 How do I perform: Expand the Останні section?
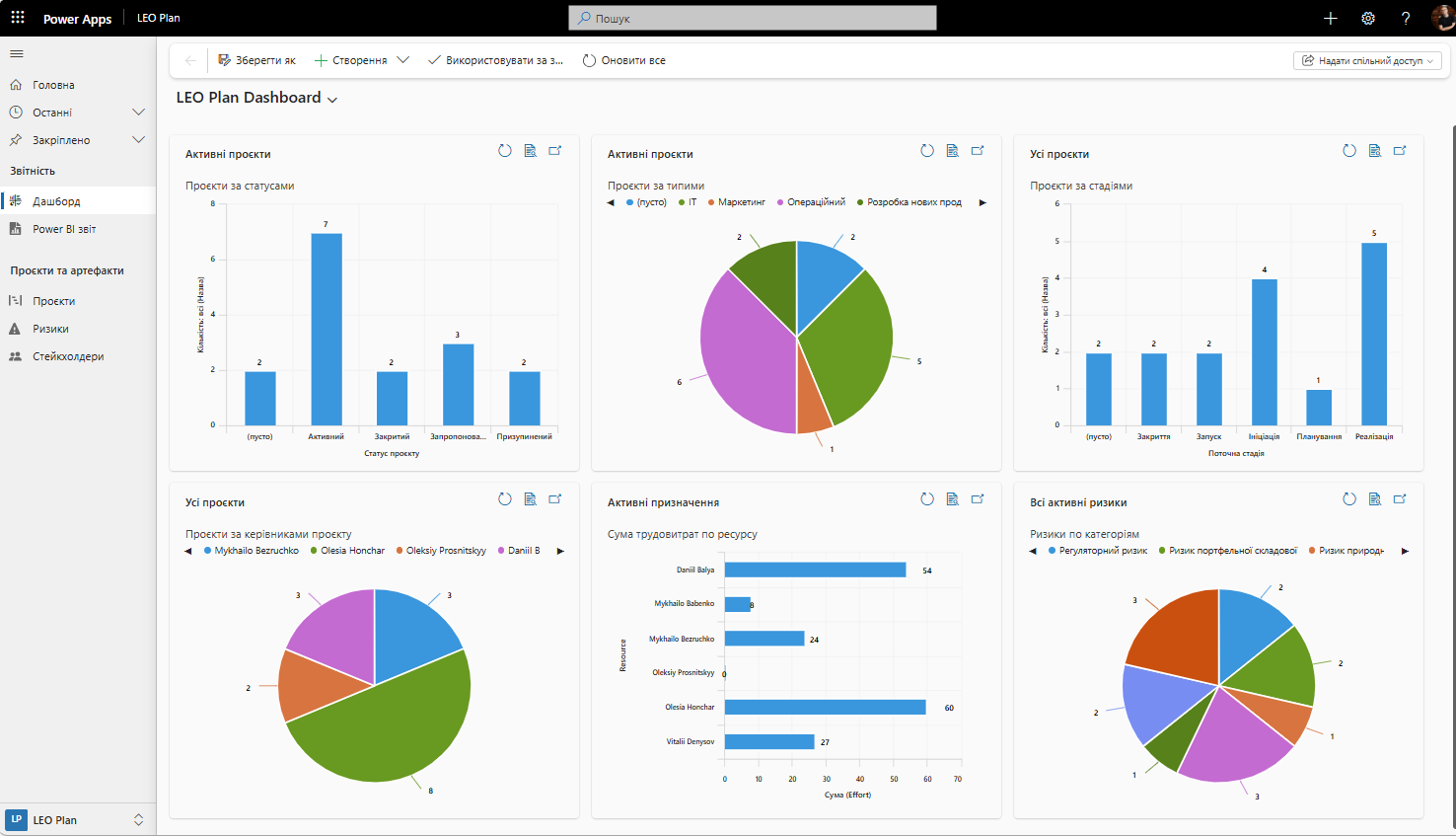click(x=139, y=113)
